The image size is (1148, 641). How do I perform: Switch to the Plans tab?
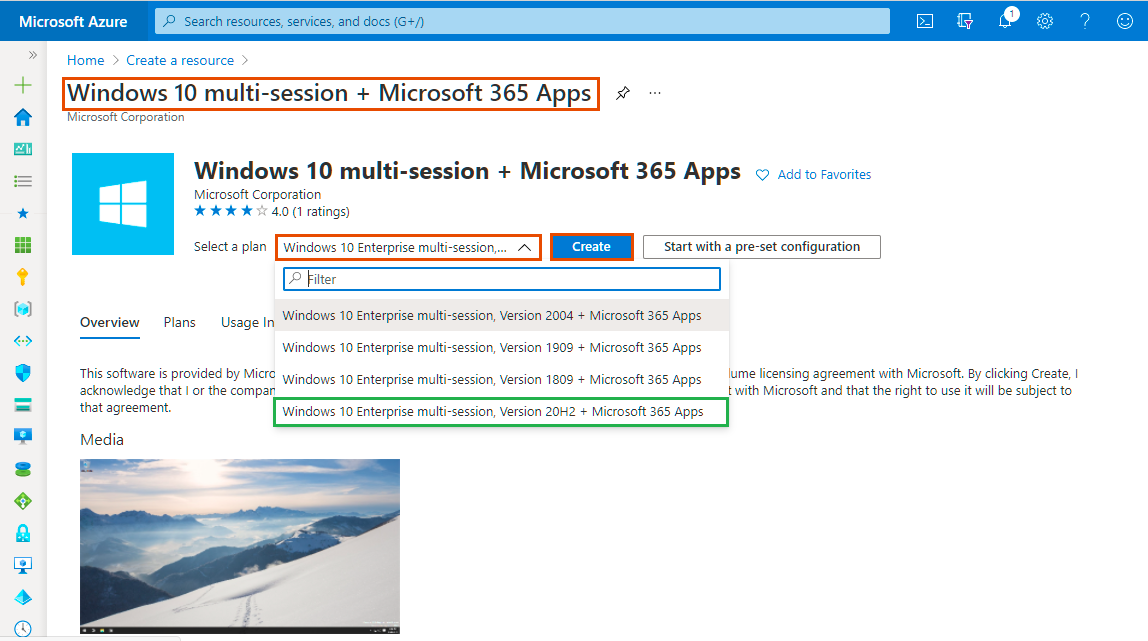(179, 323)
